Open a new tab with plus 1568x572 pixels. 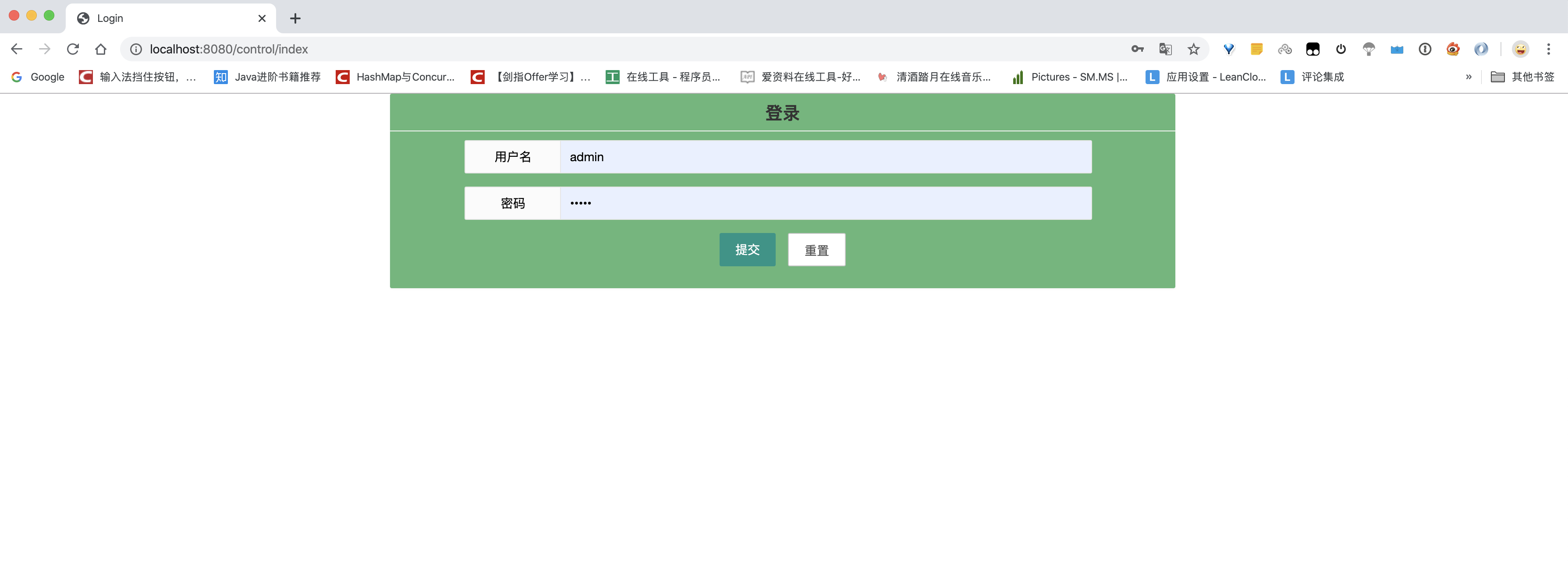[x=295, y=18]
